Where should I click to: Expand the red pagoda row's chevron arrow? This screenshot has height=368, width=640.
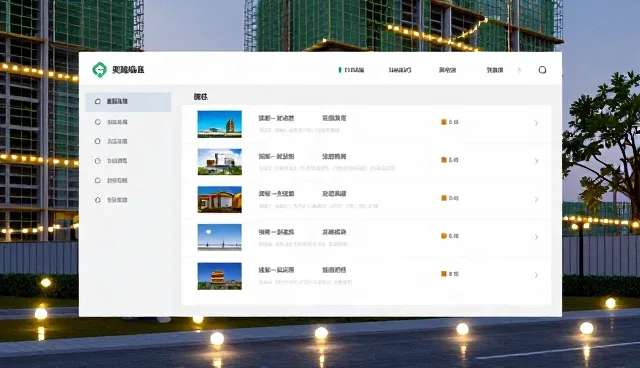click(536, 275)
